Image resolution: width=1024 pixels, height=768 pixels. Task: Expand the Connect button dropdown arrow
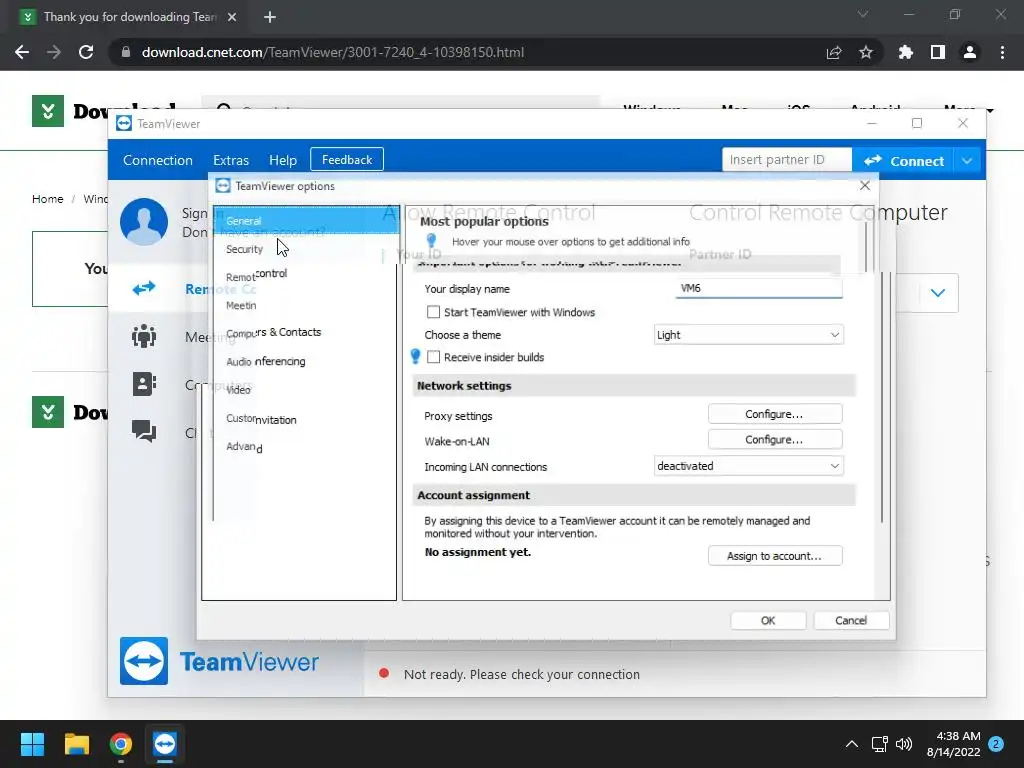[967, 161]
